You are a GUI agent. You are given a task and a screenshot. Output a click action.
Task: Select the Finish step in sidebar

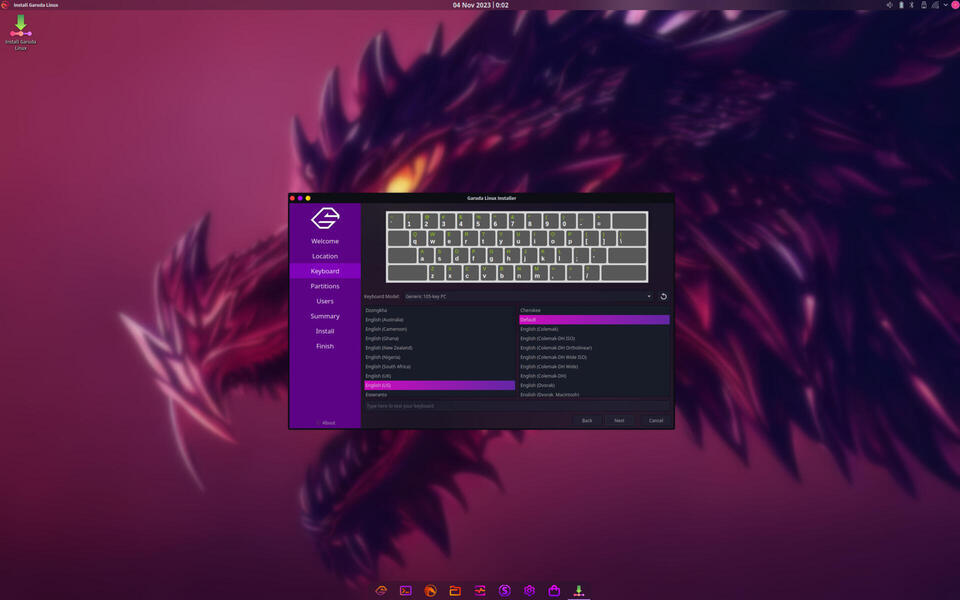click(x=325, y=346)
